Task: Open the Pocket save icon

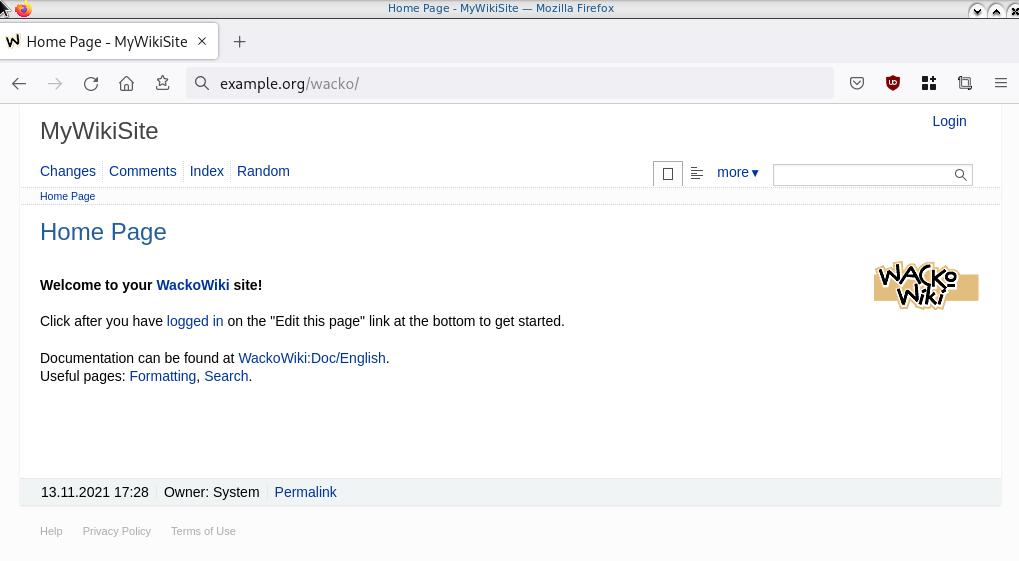Action: [x=857, y=84]
